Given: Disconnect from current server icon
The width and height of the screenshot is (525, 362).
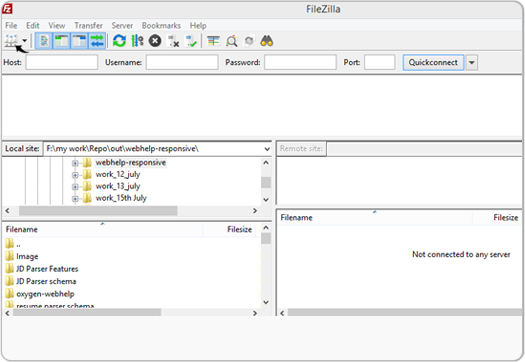Looking at the screenshot, I should [173, 41].
